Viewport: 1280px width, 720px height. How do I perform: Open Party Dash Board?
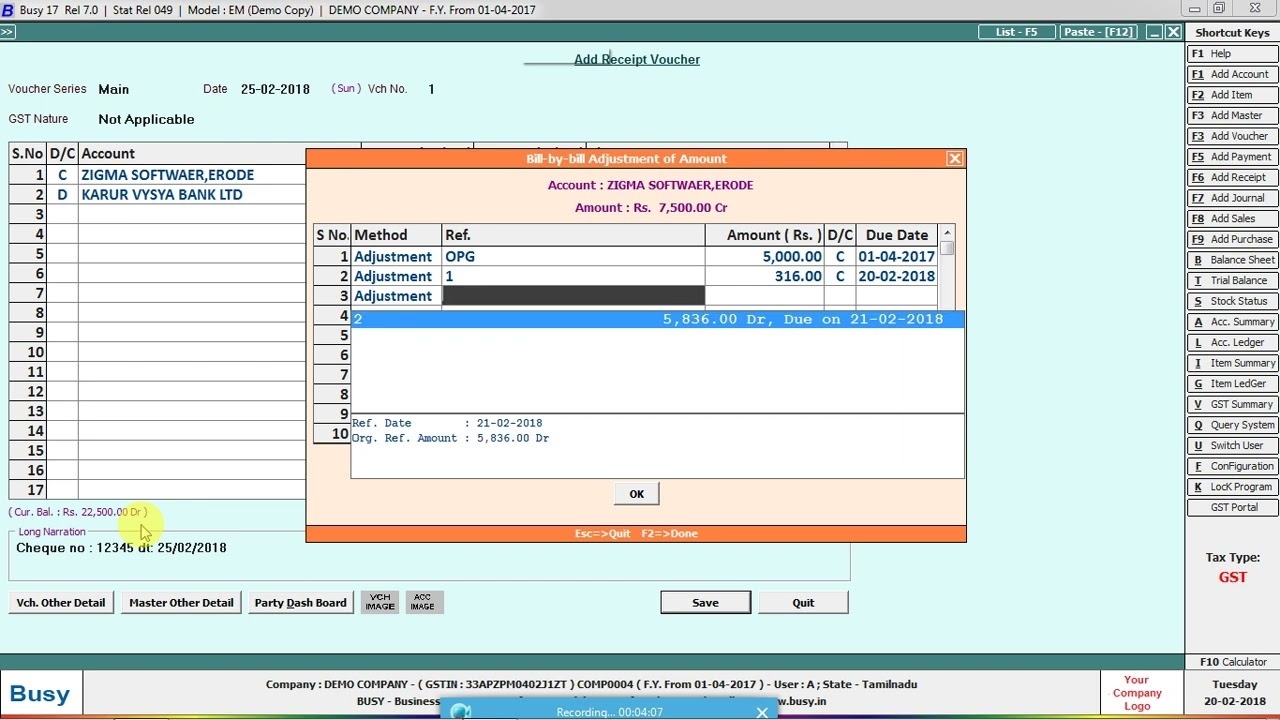coord(300,603)
